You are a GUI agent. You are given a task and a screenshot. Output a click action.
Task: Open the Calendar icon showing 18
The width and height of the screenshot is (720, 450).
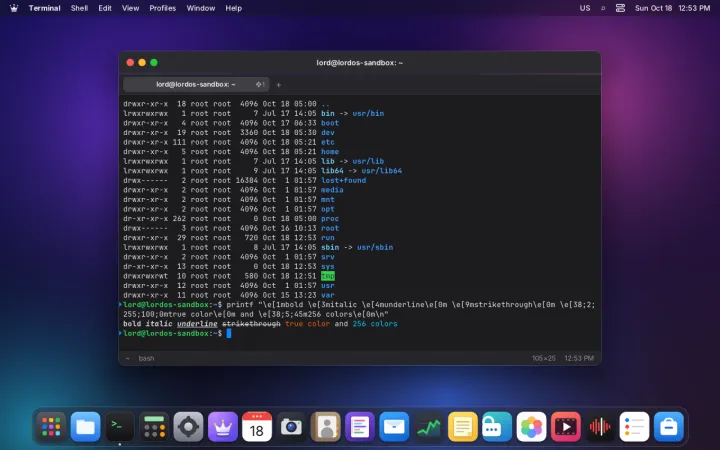point(257,427)
